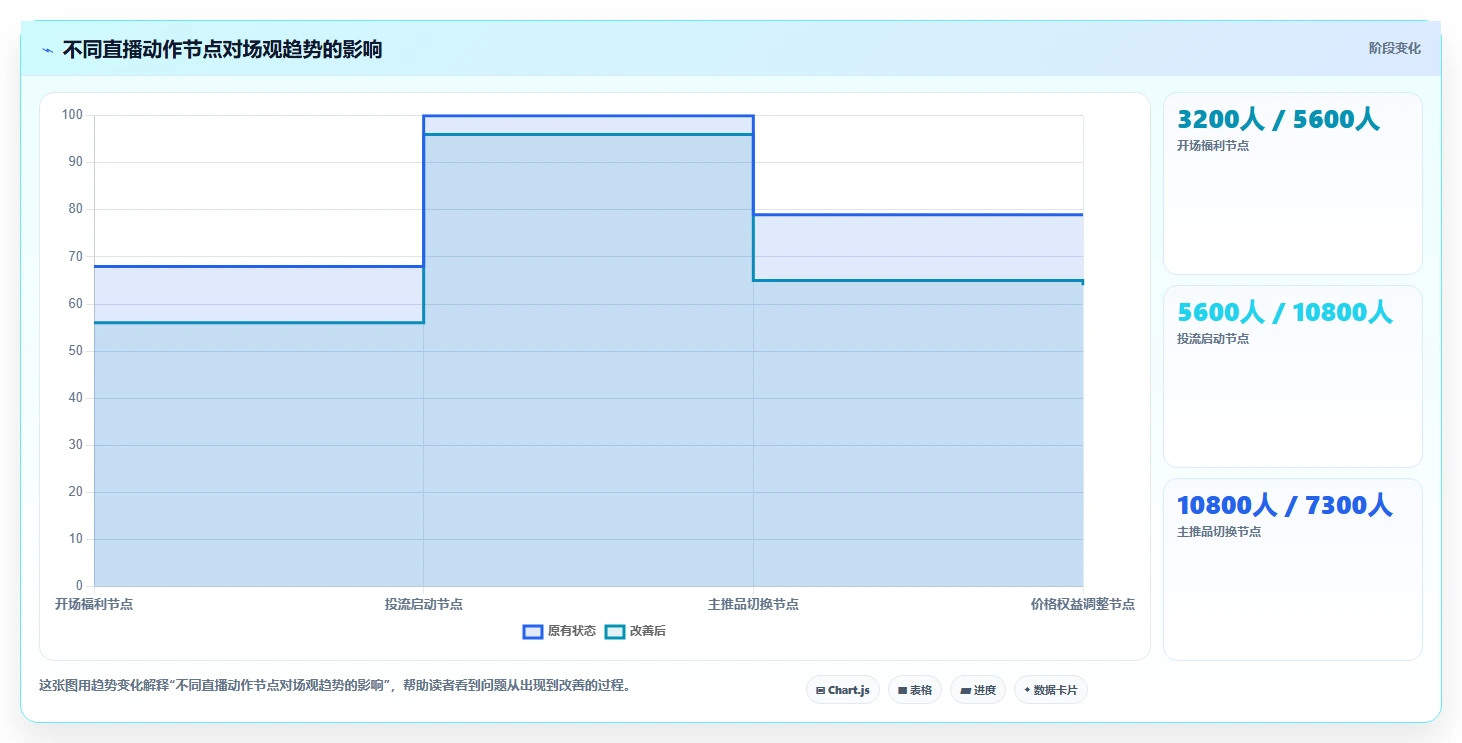Image resolution: width=1462 pixels, height=743 pixels.
Task: Click the 投流启动节点 axis label
Action: pyautogui.click(x=424, y=604)
